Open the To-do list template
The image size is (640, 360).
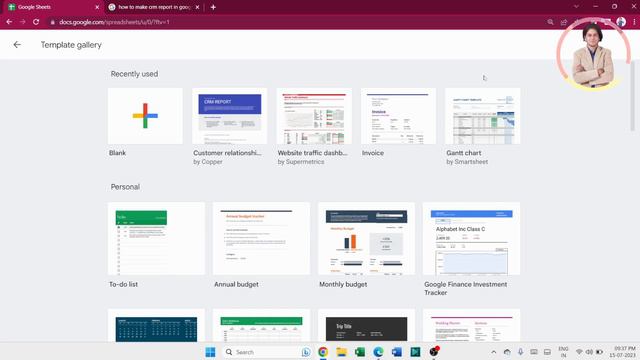coord(156,238)
